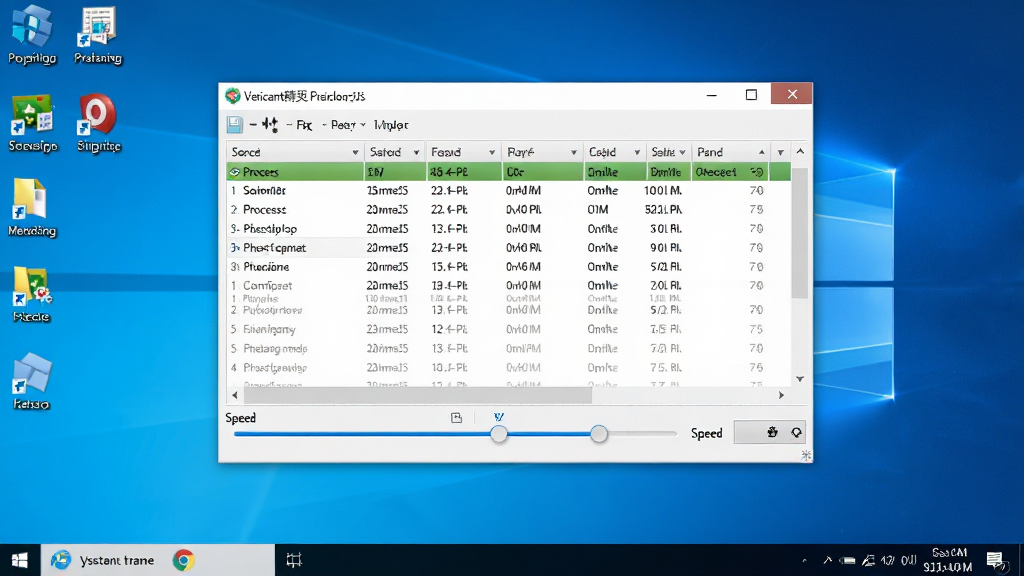The width and height of the screenshot is (1024, 576).
Task: Open the Mercdang folder on the desktop
Action: [32, 208]
